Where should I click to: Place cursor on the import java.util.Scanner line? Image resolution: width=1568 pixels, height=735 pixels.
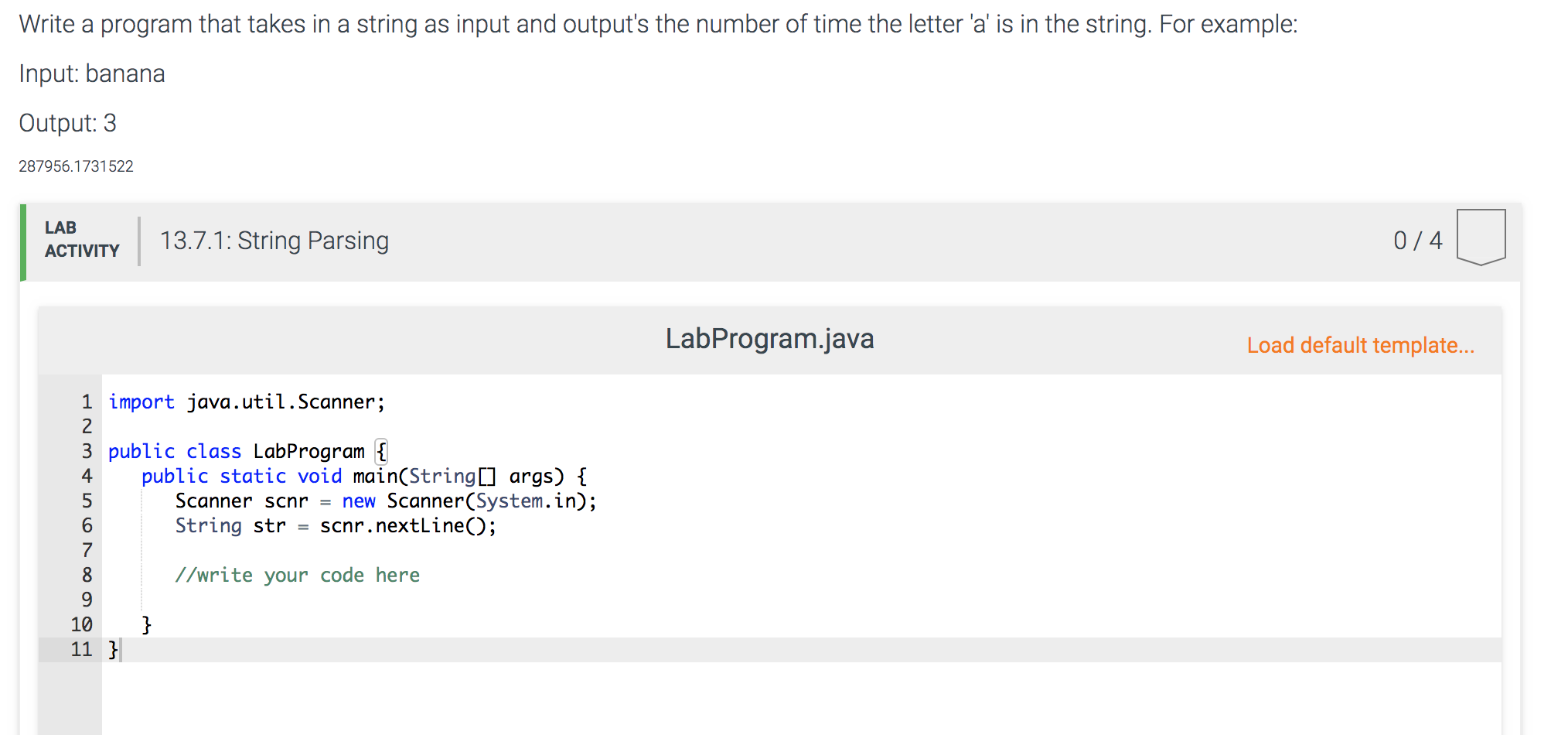245,402
